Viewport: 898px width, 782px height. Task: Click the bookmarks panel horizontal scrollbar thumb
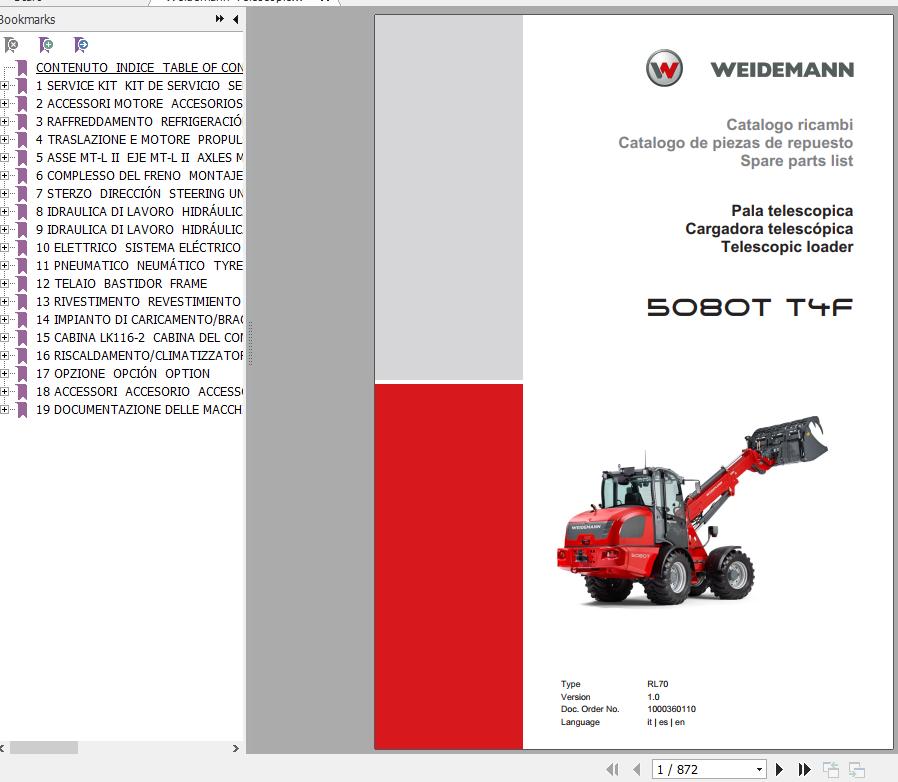tap(44, 748)
